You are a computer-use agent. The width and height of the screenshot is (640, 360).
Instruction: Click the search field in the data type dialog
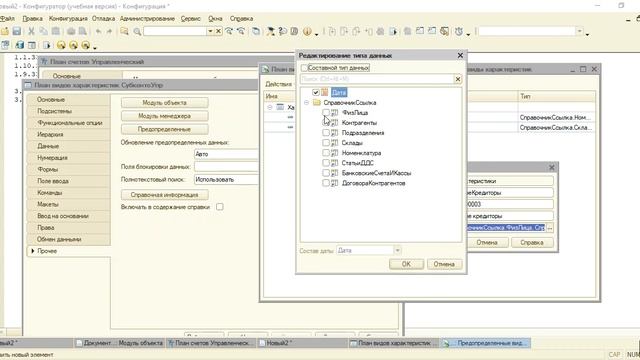[x=377, y=79]
